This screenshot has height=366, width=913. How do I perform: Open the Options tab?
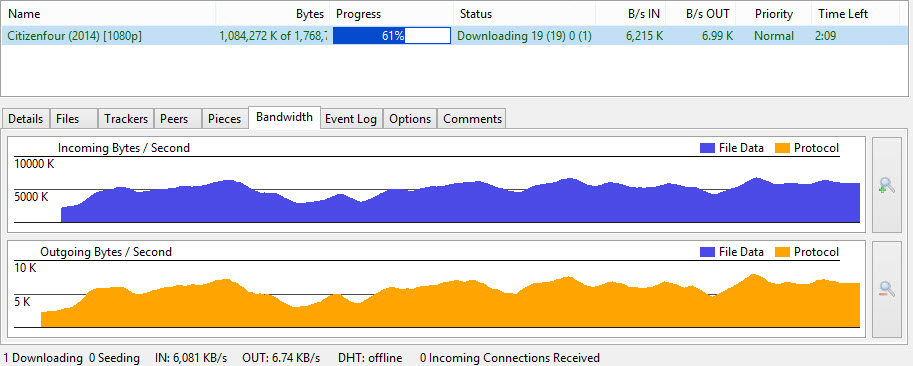pyautogui.click(x=410, y=119)
